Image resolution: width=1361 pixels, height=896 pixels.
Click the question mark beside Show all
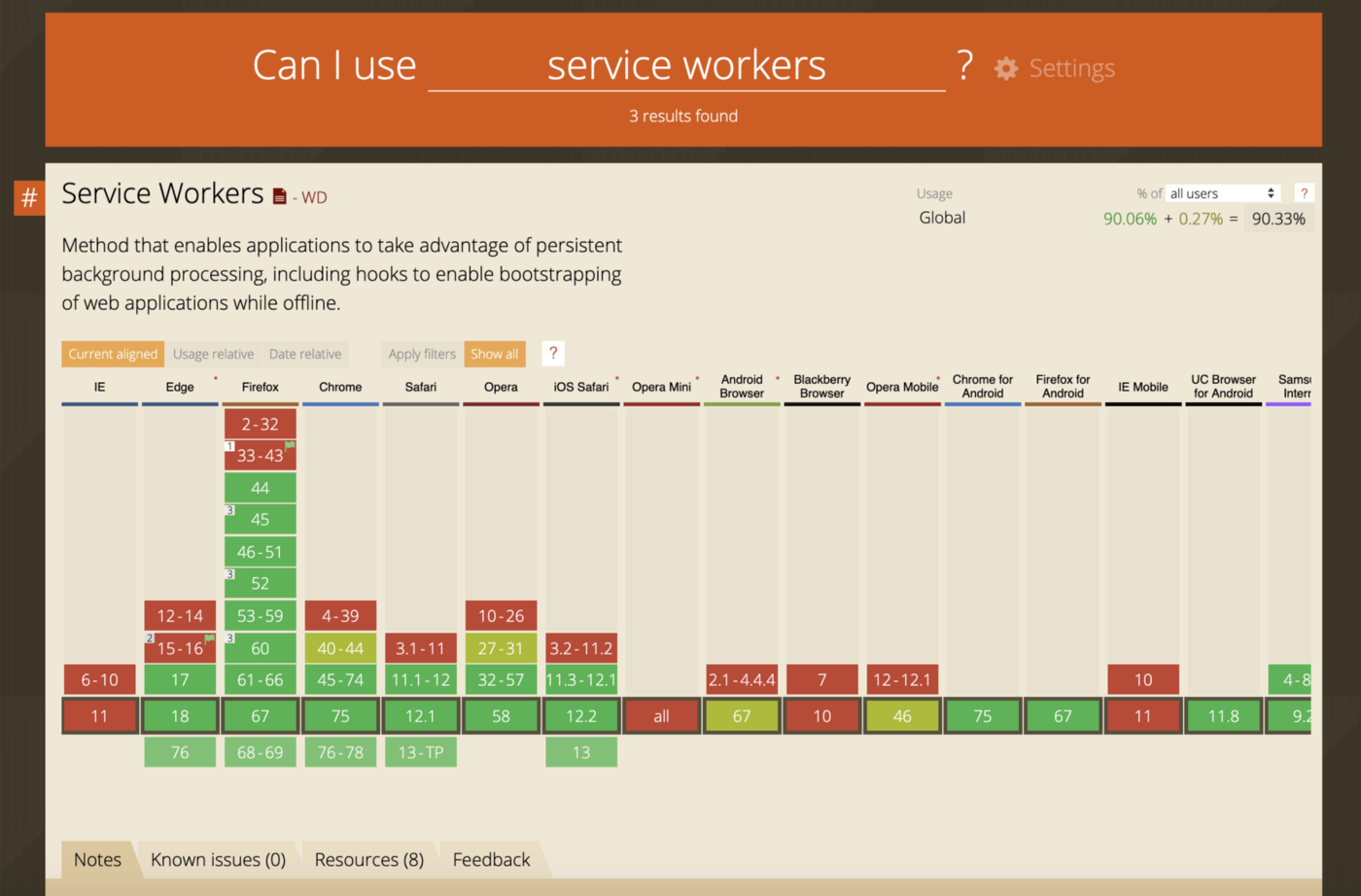coord(553,354)
